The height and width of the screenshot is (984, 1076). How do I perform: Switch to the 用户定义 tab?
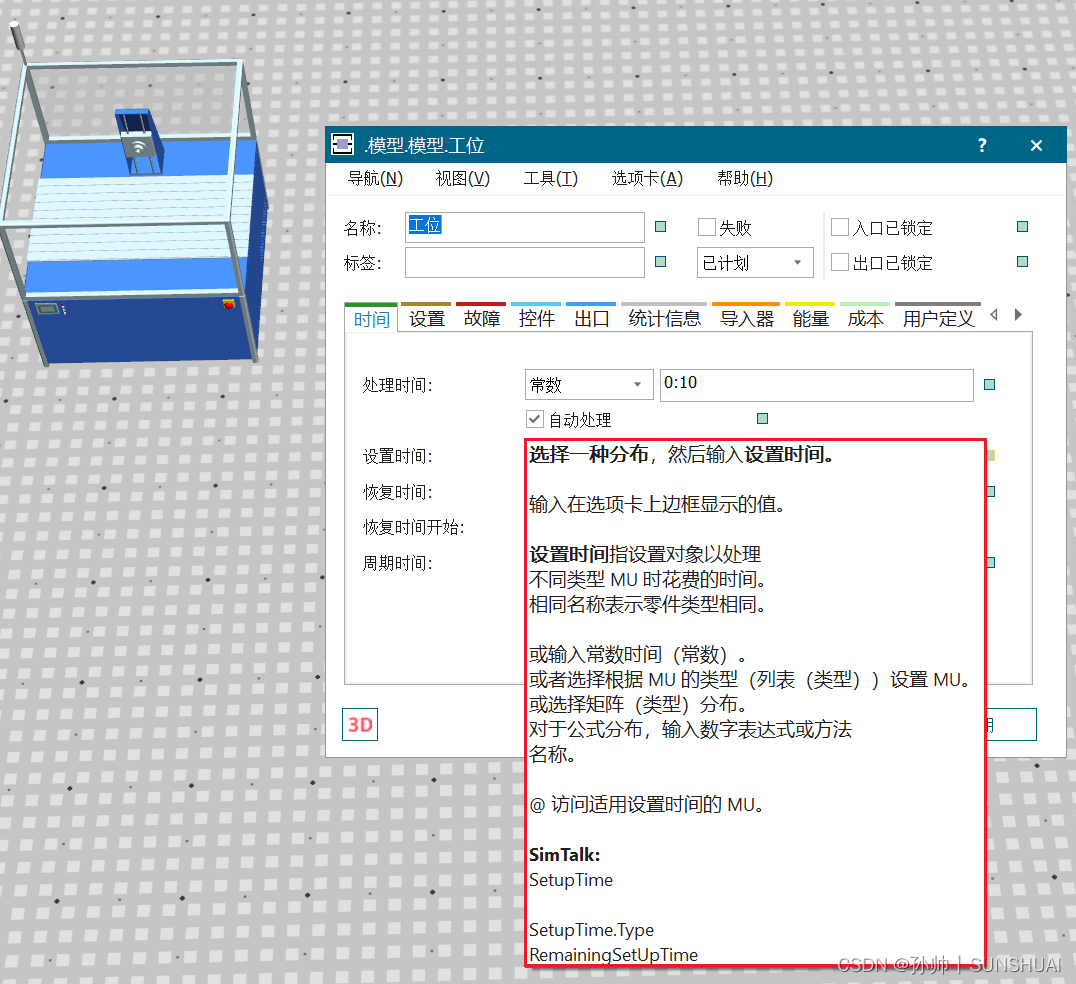[x=938, y=318]
